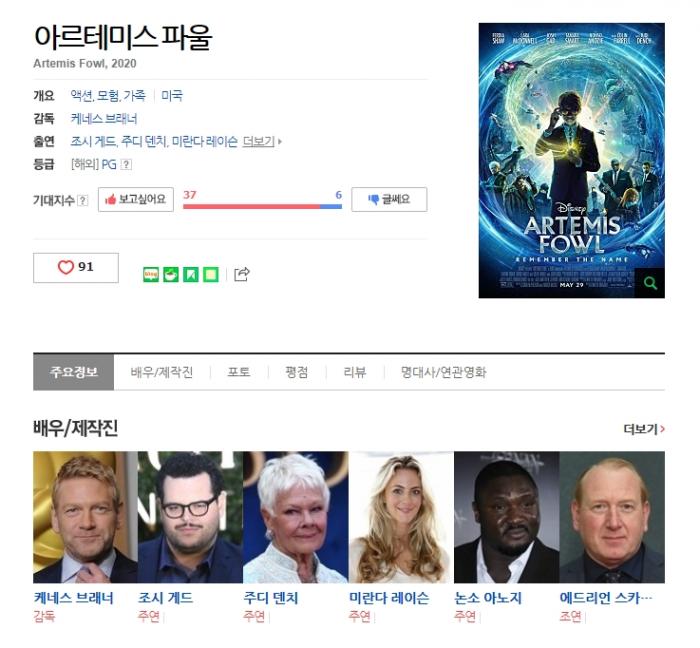
Task: Toggle the 글쎄요 thumbs-down button
Action: [x=389, y=199]
